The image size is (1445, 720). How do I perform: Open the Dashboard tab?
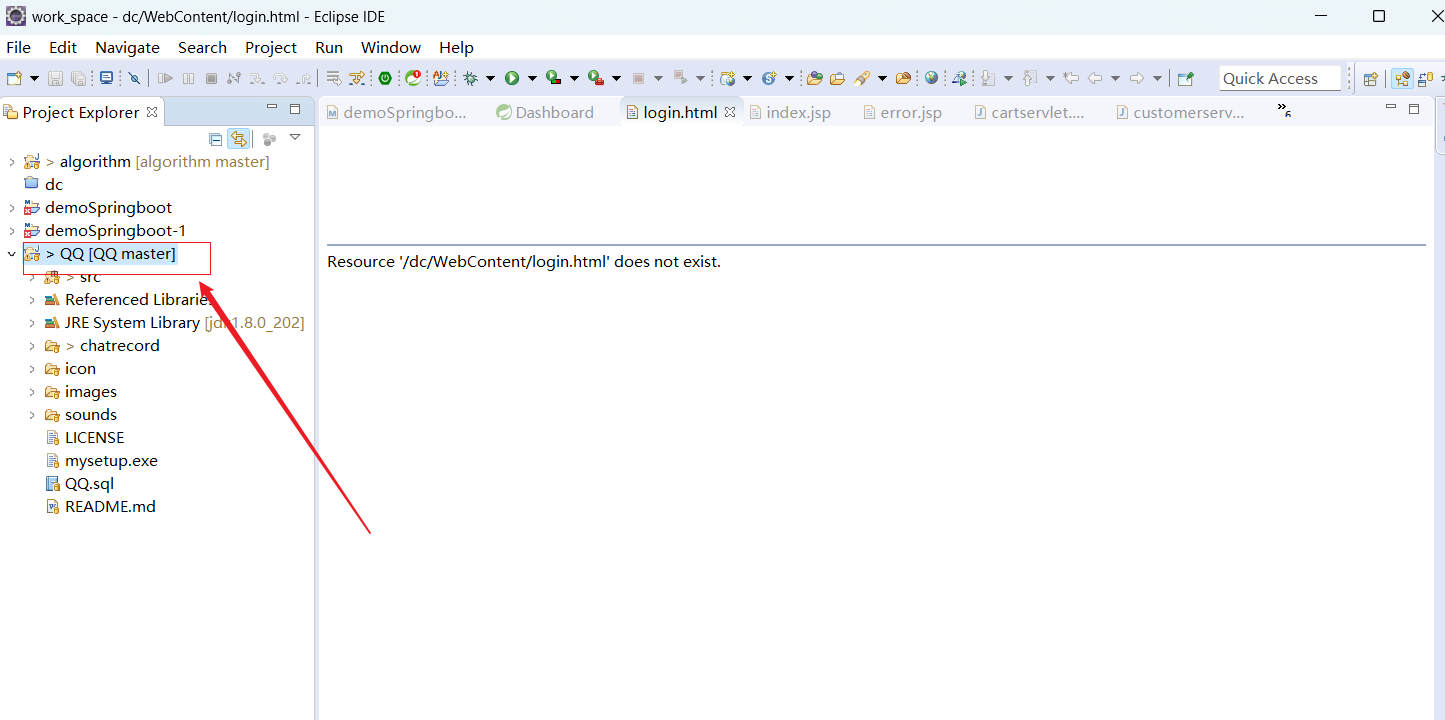(545, 112)
